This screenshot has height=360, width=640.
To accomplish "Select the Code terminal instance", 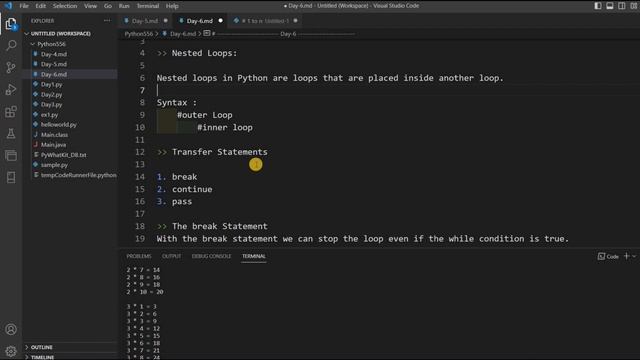I will (x=608, y=256).
